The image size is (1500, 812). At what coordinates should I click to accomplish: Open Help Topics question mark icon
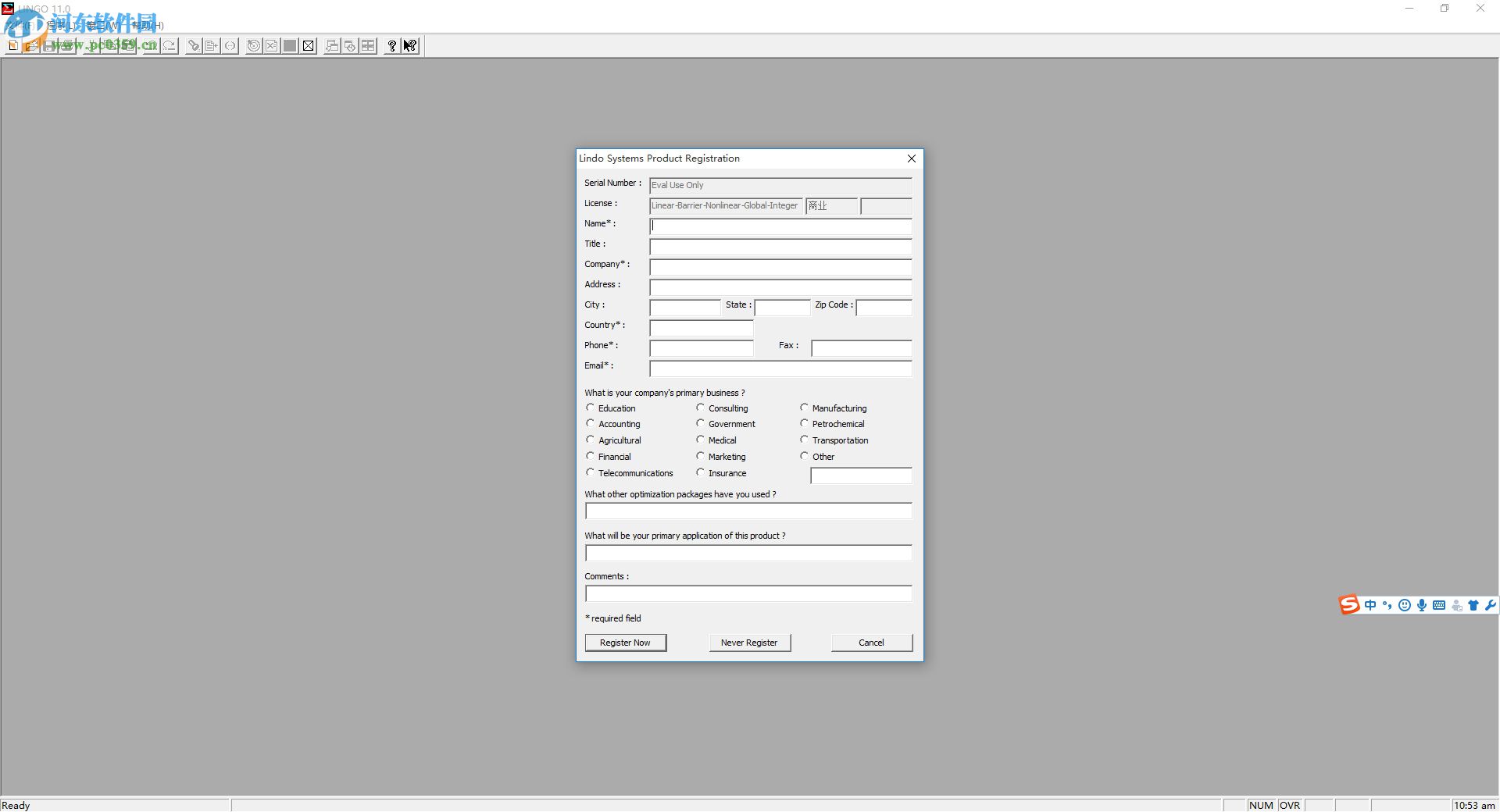pos(391,46)
